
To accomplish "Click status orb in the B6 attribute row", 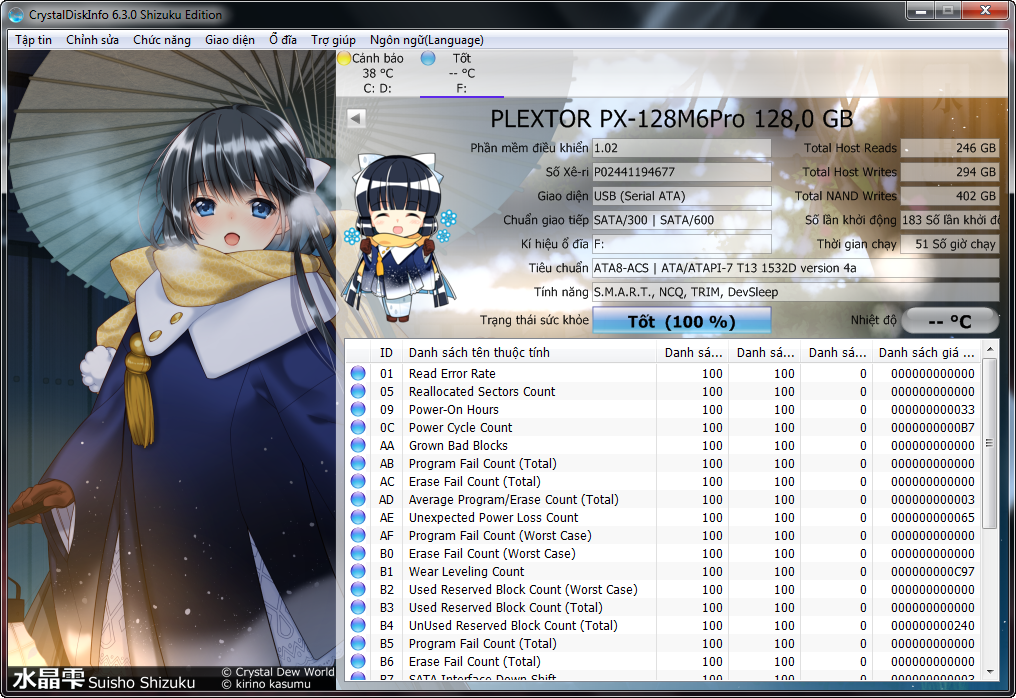I will point(358,661).
